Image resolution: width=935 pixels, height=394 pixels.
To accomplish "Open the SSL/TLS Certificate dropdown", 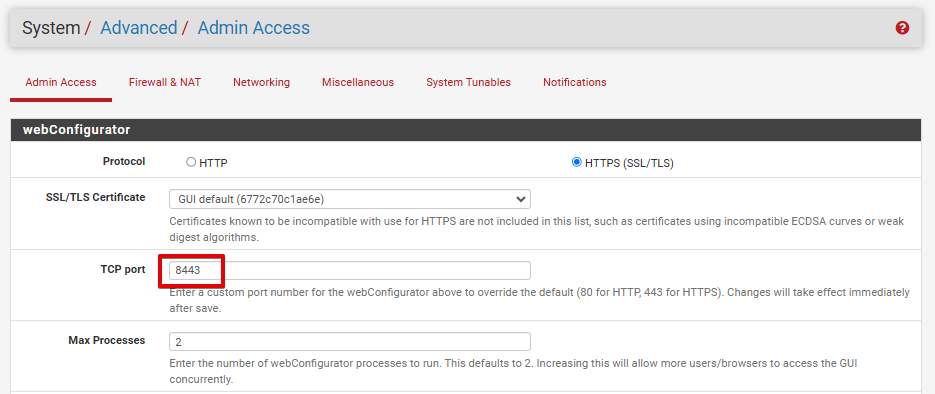I will pyautogui.click(x=350, y=198).
